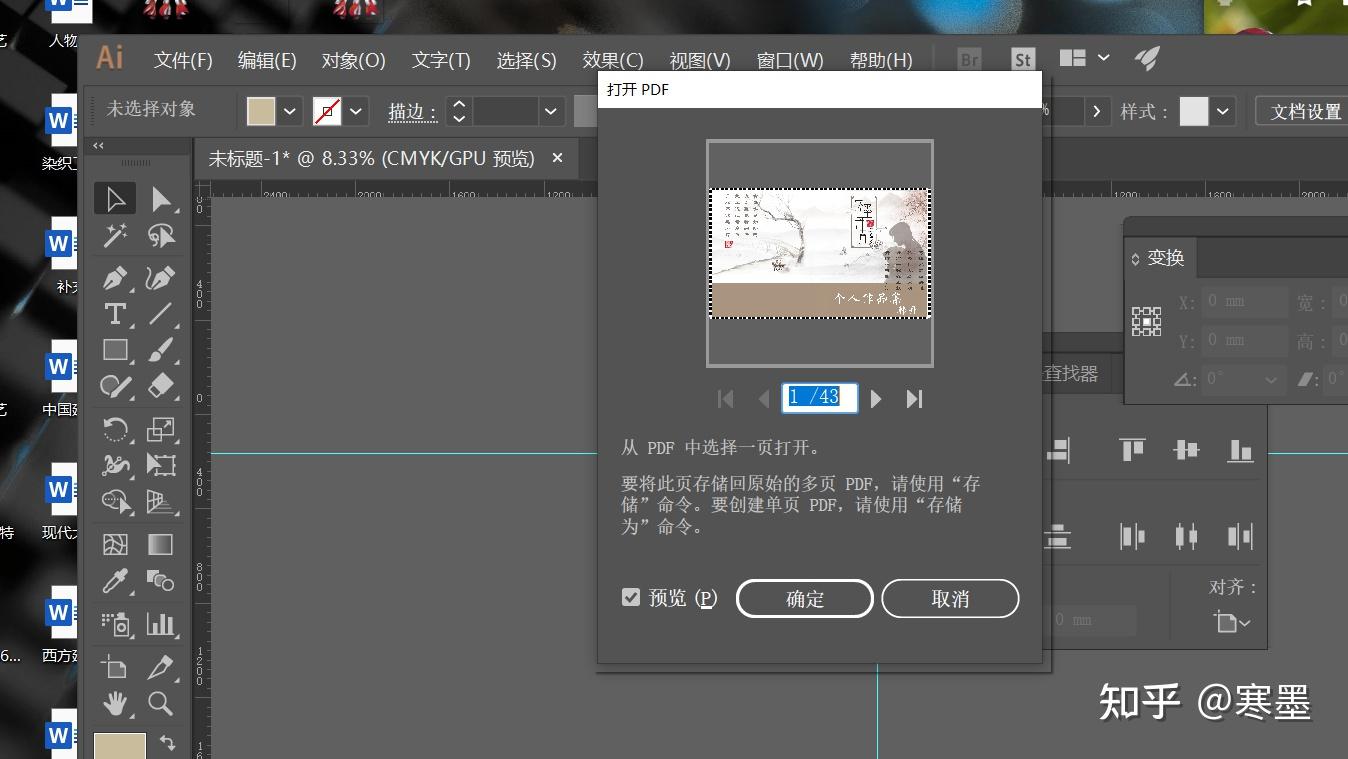Open Adobe Bridge via Br icon
The height and width of the screenshot is (759, 1348).
[969, 60]
